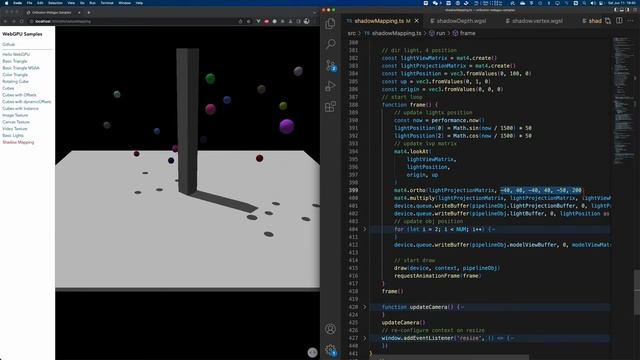Viewport: 640px width, 360px height.
Task: Click the round button at the canvas corner
Action: [312, 352]
